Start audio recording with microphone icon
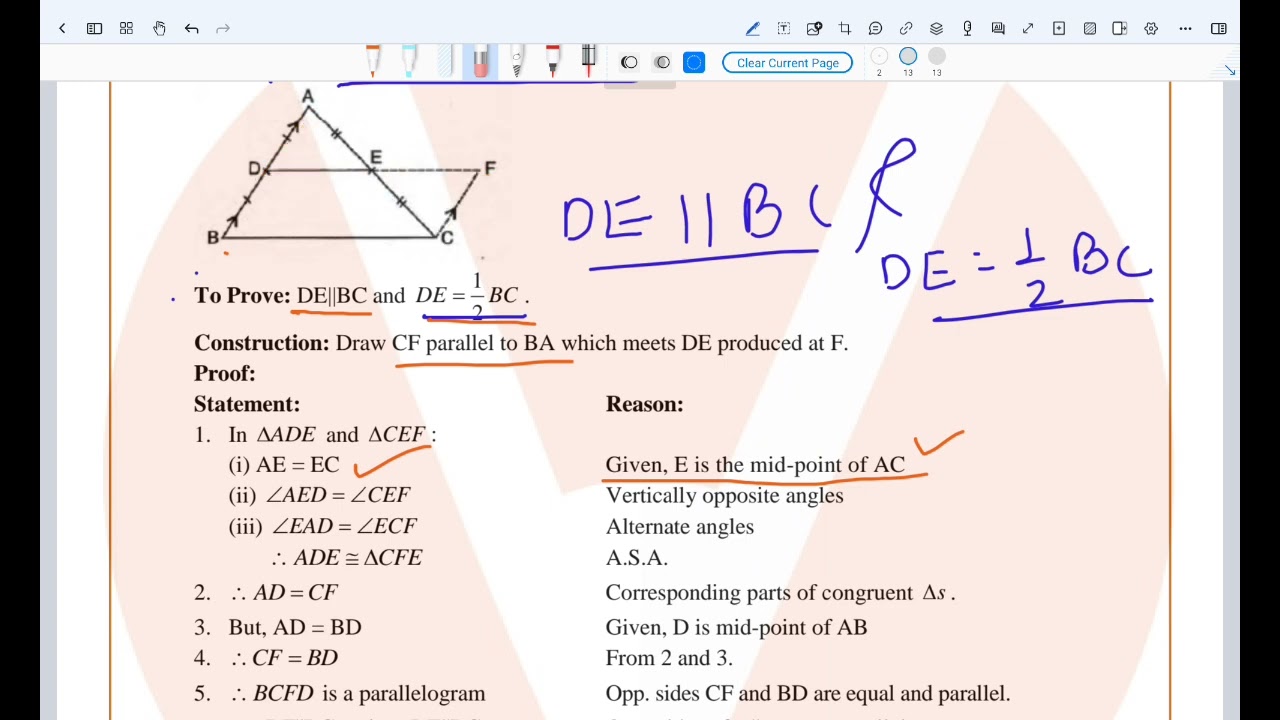Screen dimensions: 1280x720 point(967,29)
